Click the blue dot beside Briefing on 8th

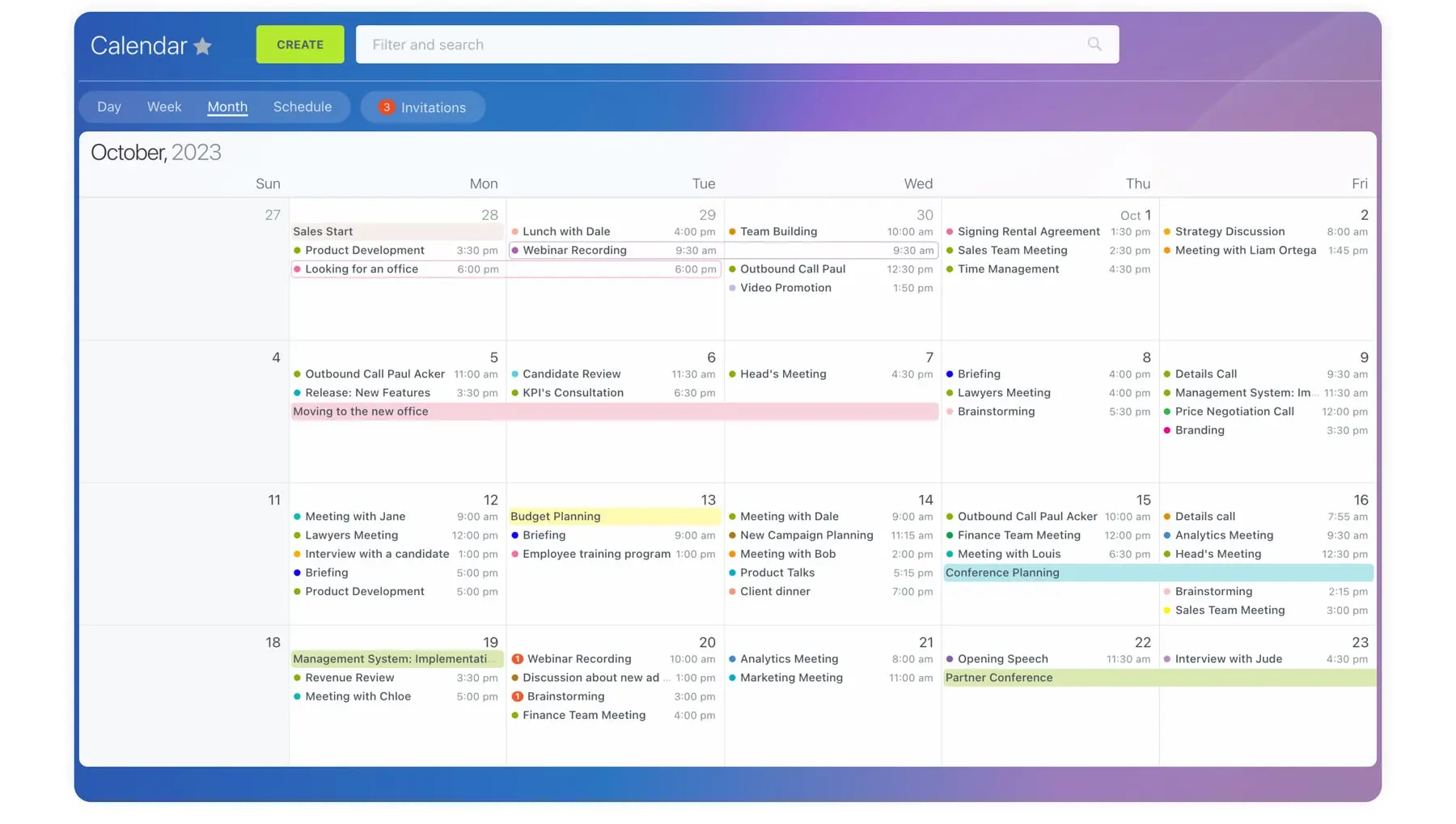point(950,374)
